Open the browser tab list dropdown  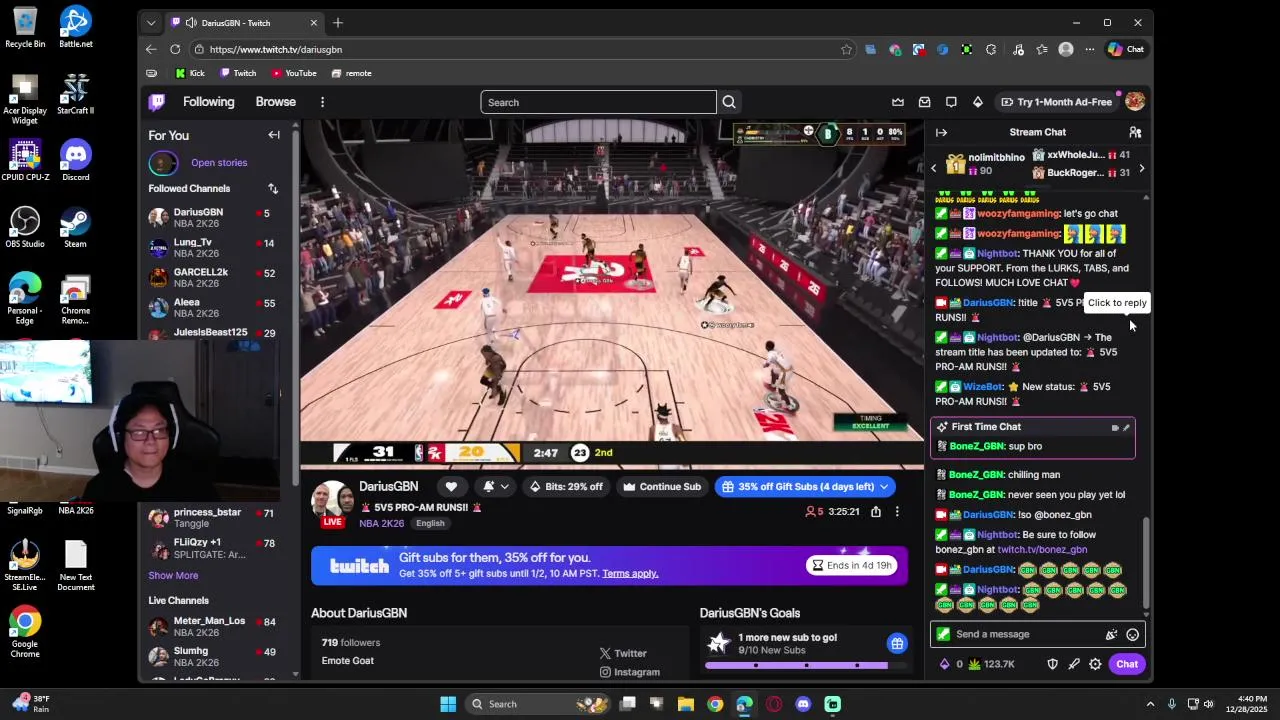[x=151, y=22]
